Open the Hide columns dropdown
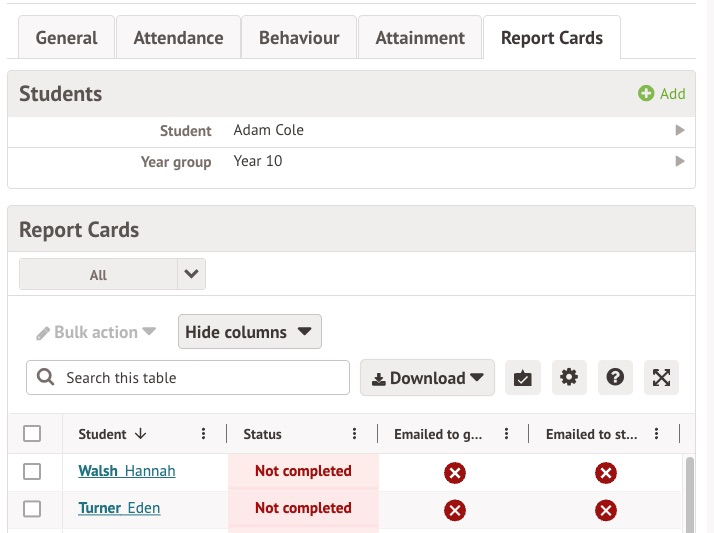 coord(249,332)
